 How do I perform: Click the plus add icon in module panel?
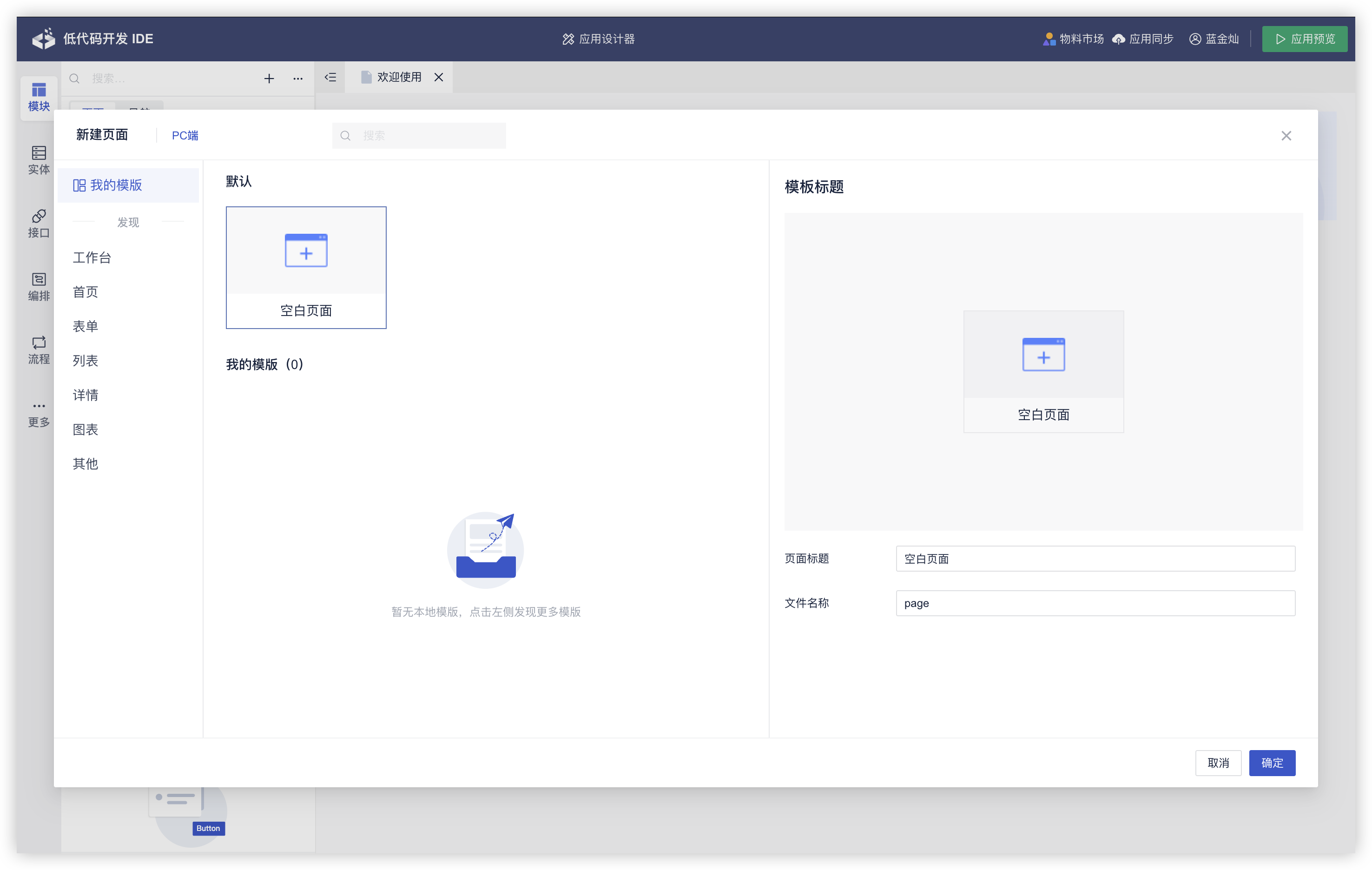(269, 79)
